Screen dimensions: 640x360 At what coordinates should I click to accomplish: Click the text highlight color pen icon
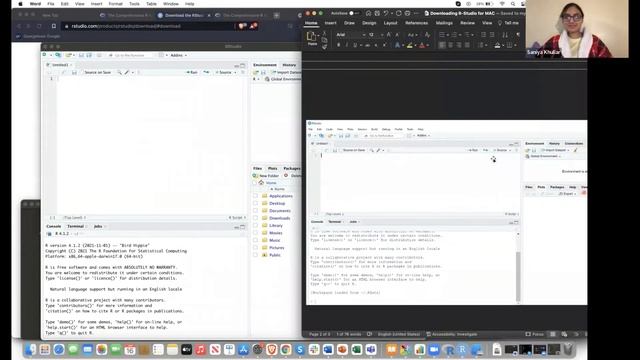click(x=409, y=45)
